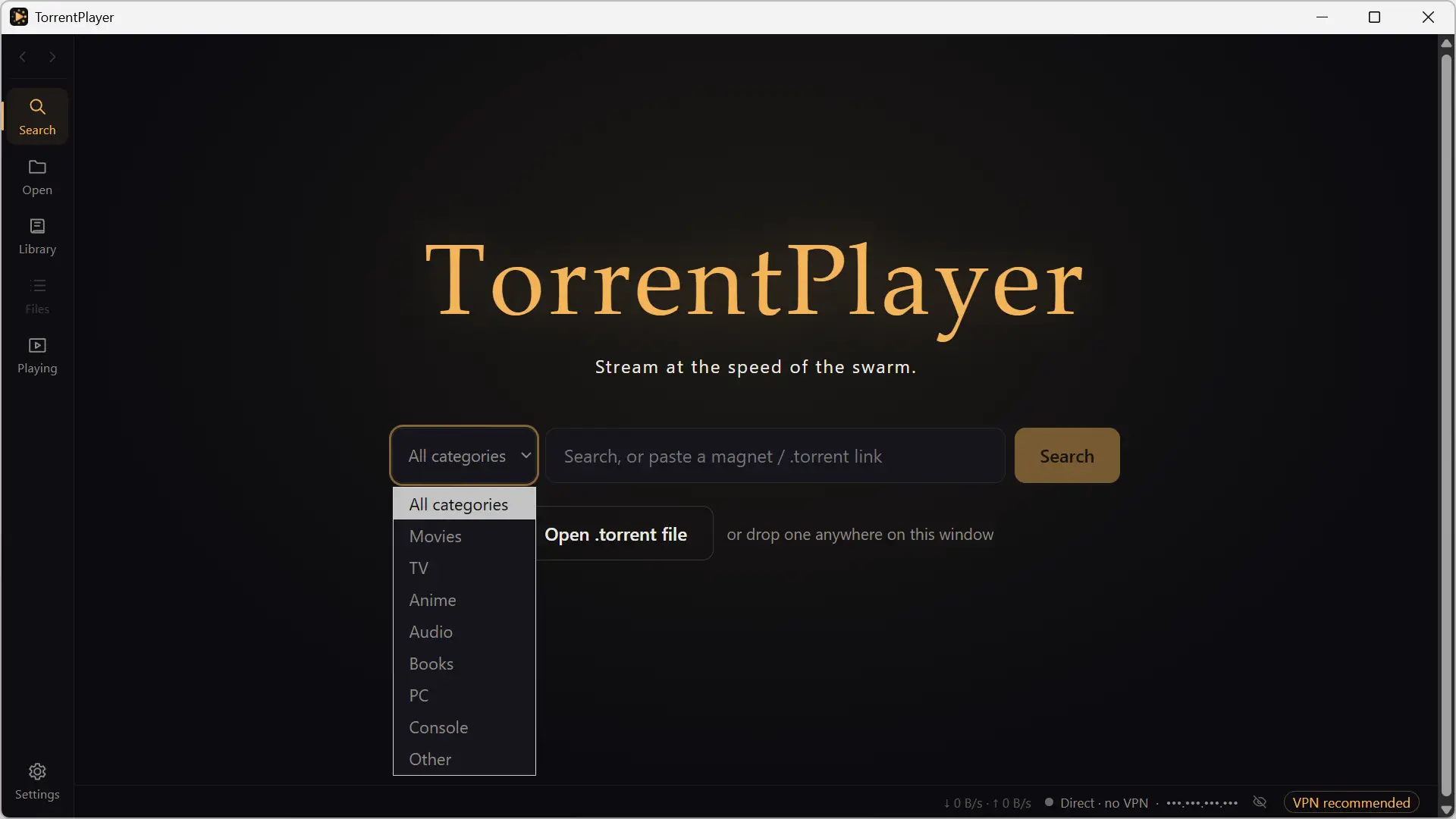Click Open .torrent file button
Screen dimensions: 1456x819
(x=623, y=534)
